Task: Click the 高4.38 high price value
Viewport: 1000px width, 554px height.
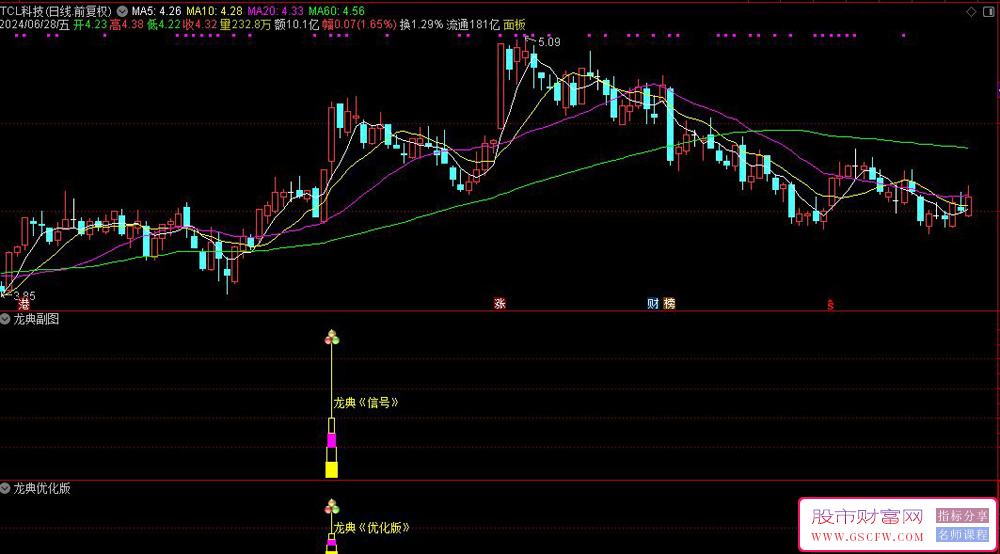Action: (126, 25)
